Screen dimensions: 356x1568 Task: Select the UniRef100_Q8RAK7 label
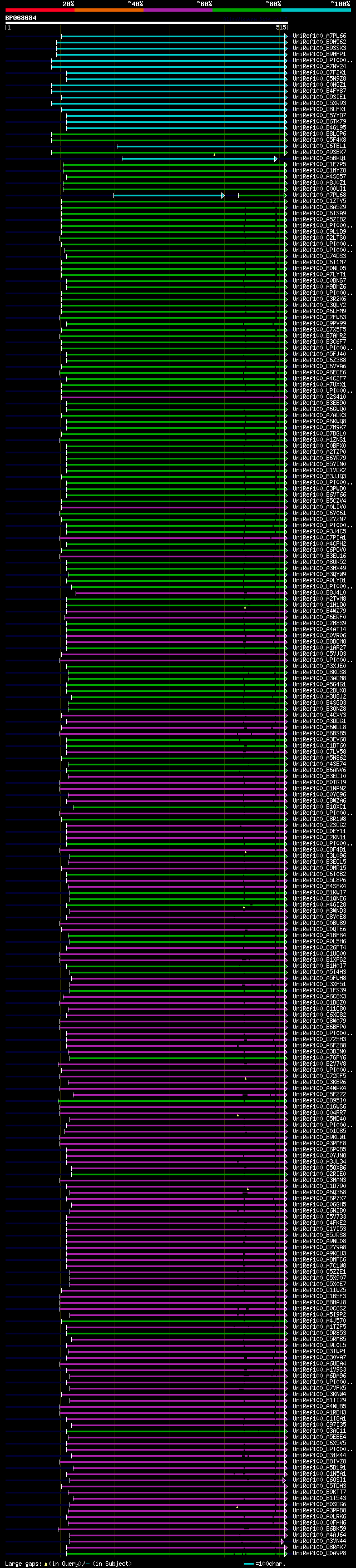(x=319, y=1547)
